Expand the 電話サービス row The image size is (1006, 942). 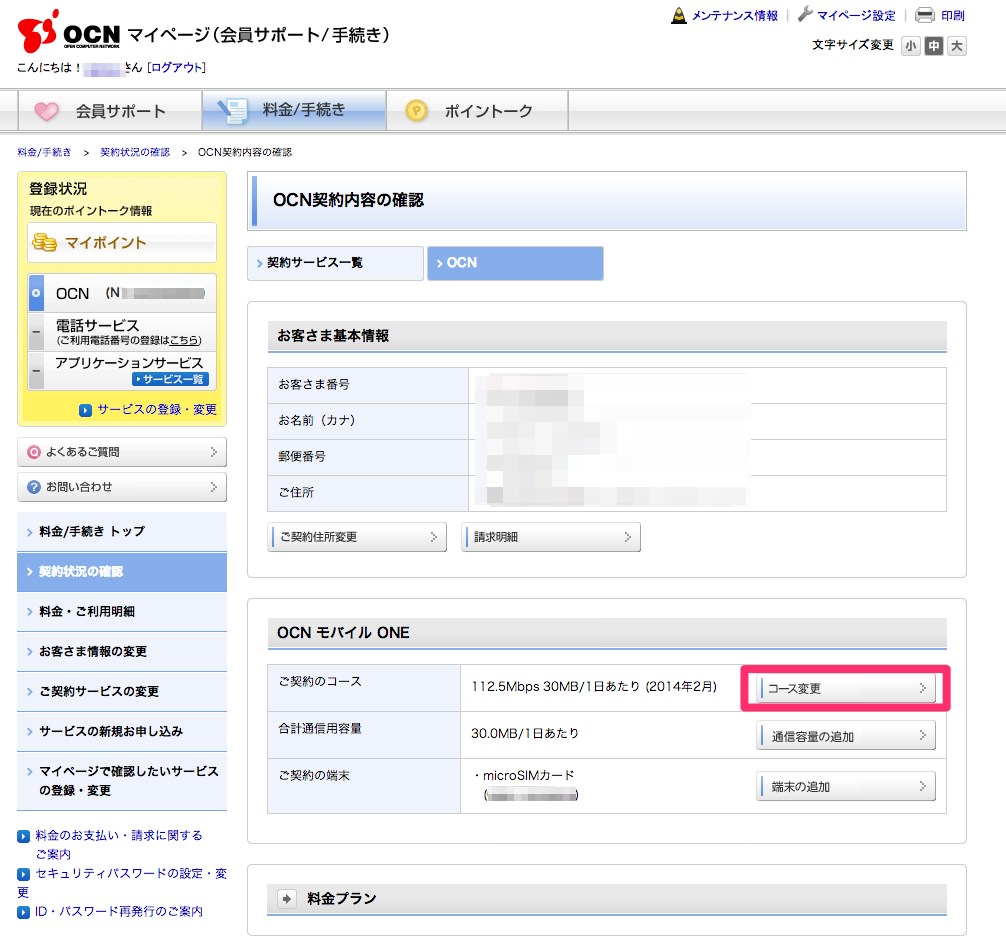point(37,332)
